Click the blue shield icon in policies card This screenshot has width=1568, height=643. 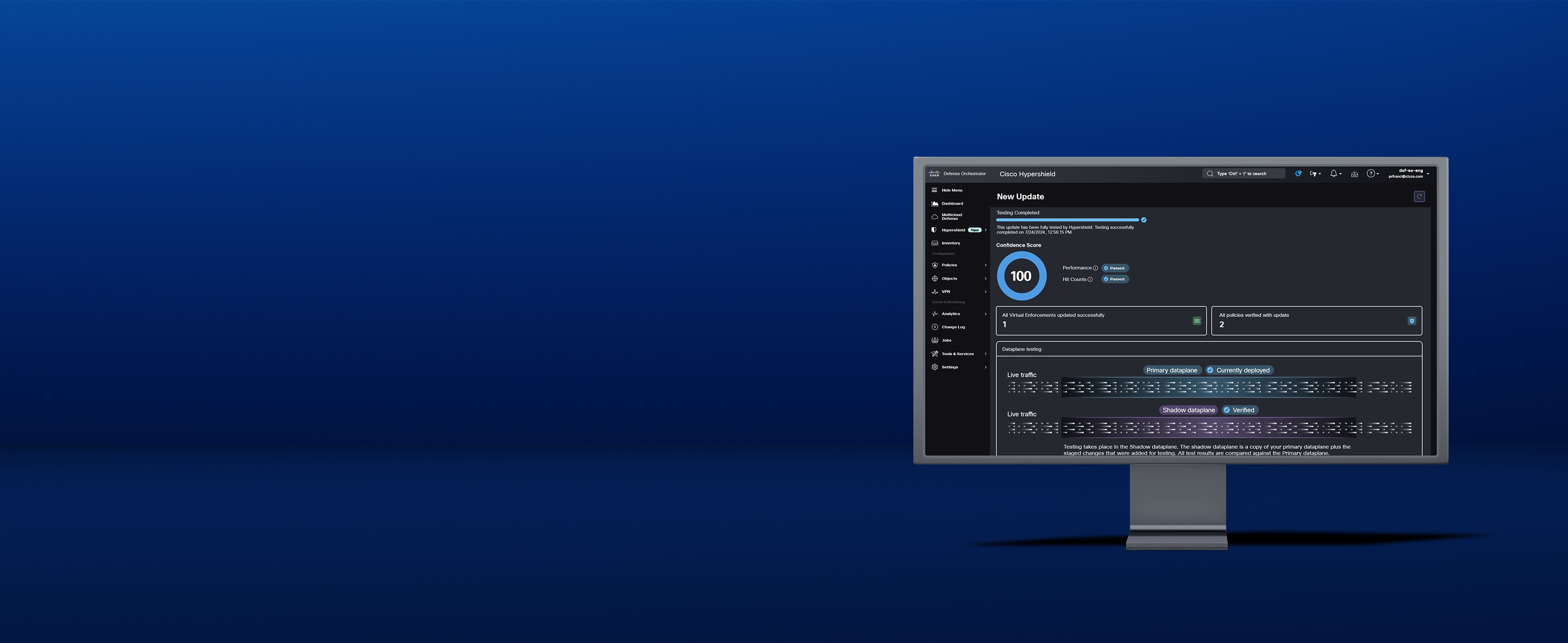click(1412, 321)
